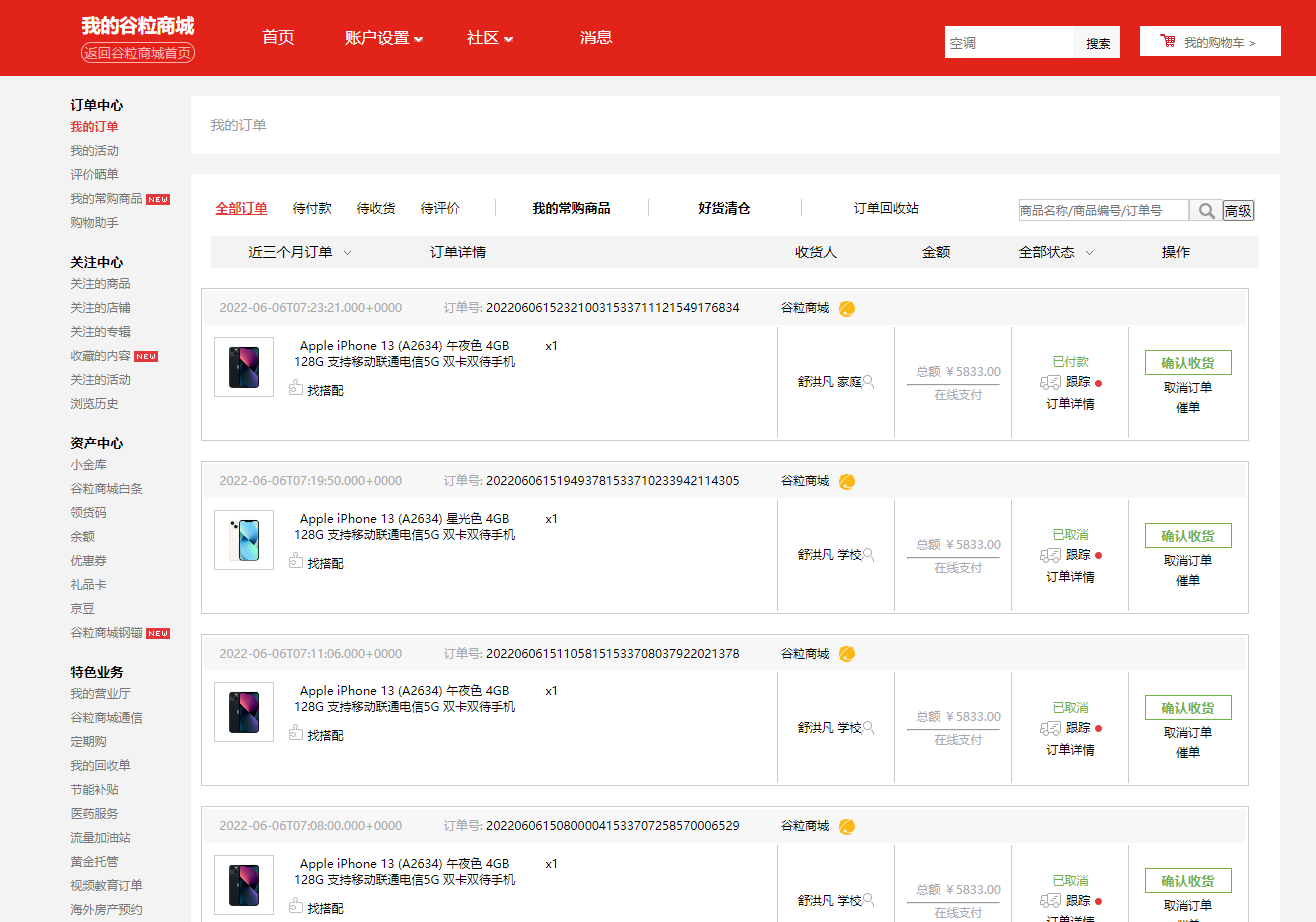Screen dimensions: 1316x922
Task: Click the magnifier icon beside order search field
Action: pyautogui.click(x=1206, y=210)
